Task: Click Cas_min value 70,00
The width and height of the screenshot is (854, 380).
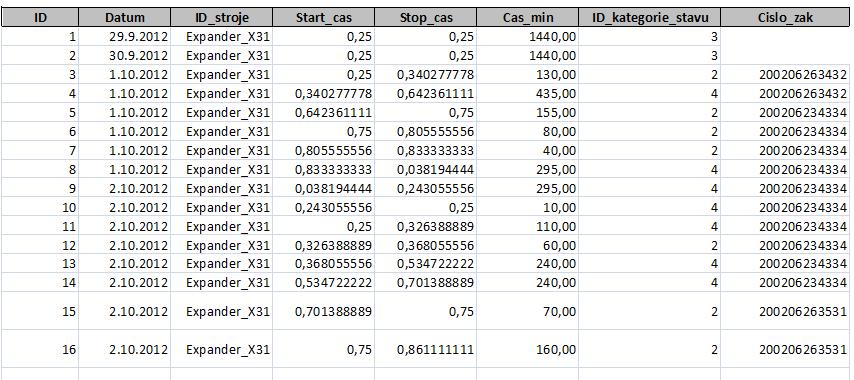Action: (527, 311)
